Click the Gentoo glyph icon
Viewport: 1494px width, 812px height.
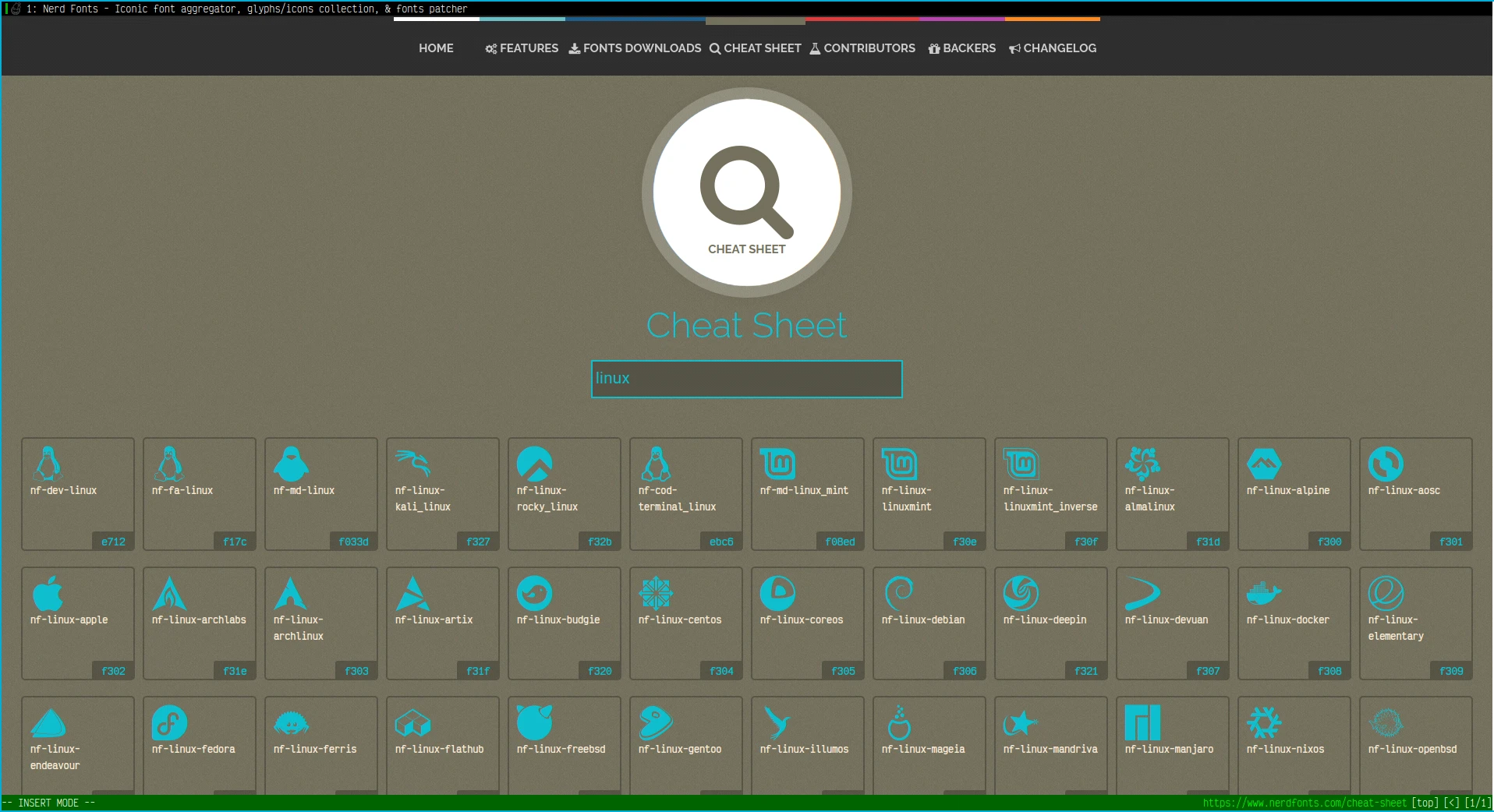point(656,722)
